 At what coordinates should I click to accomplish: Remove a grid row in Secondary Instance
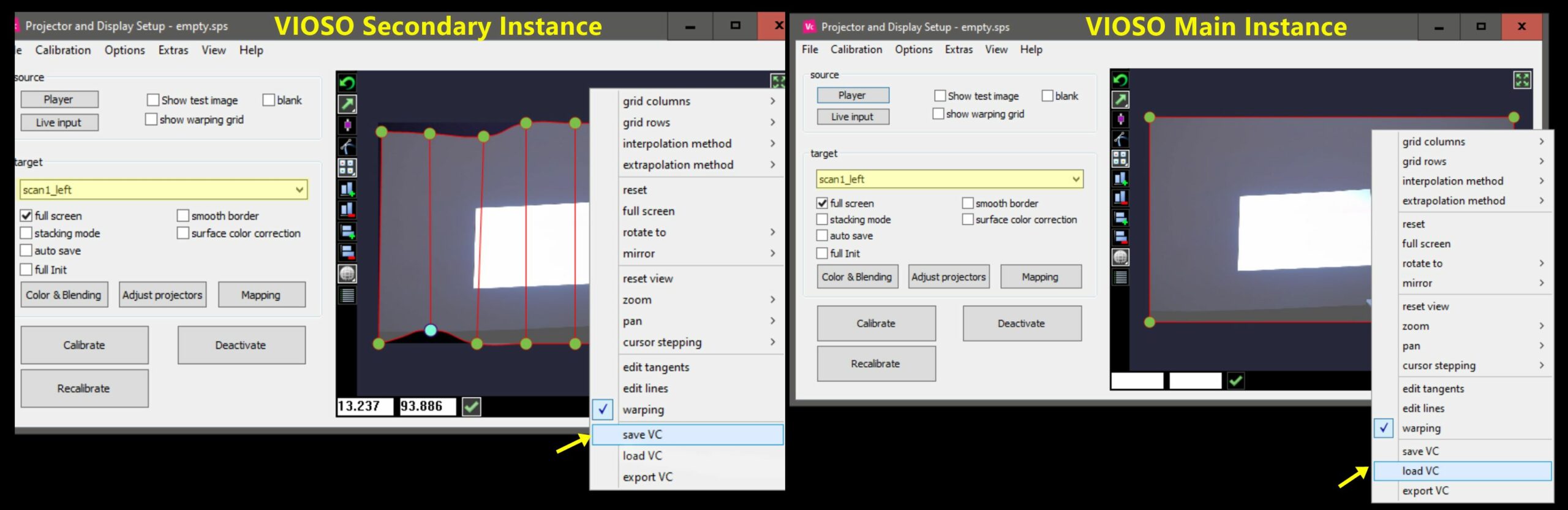[347, 252]
